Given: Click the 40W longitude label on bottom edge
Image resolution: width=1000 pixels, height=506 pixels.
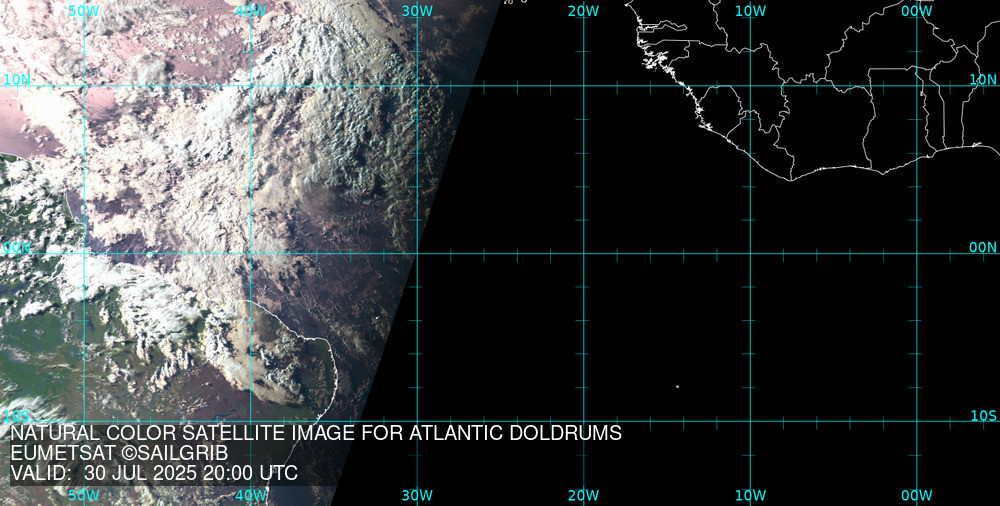Looking at the screenshot, I should pos(251,495).
